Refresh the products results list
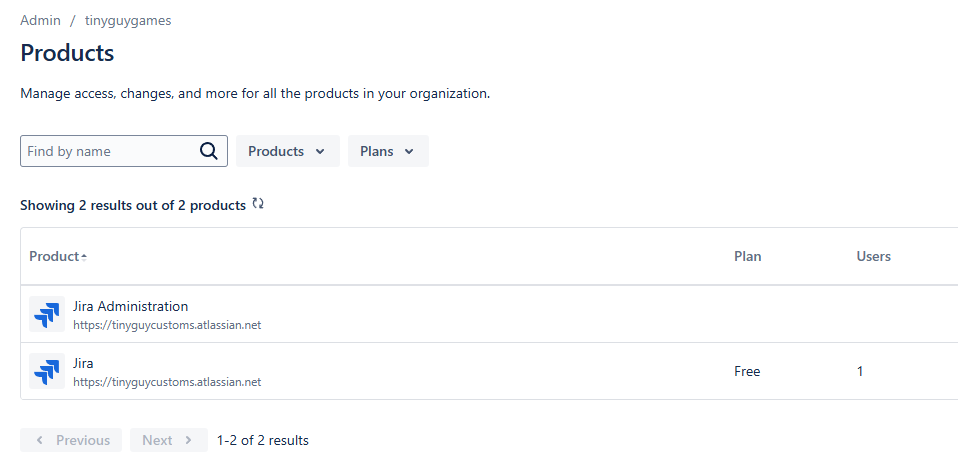The image size is (958, 473). (x=258, y=204)
